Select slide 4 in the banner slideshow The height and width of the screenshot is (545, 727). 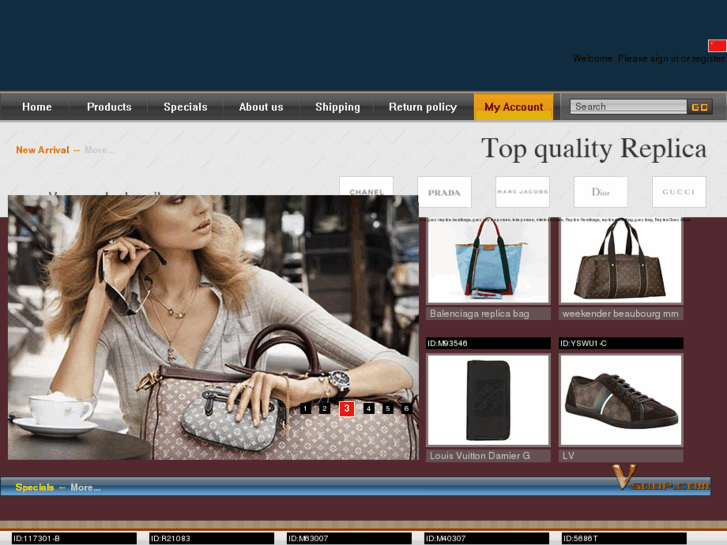coord(369,409)
